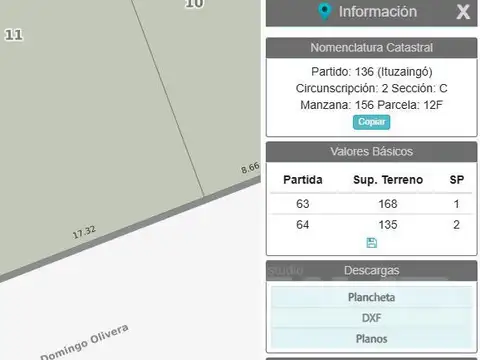Click the Sup. Terreno column header

pyautogui.click(x=388, y=180)
